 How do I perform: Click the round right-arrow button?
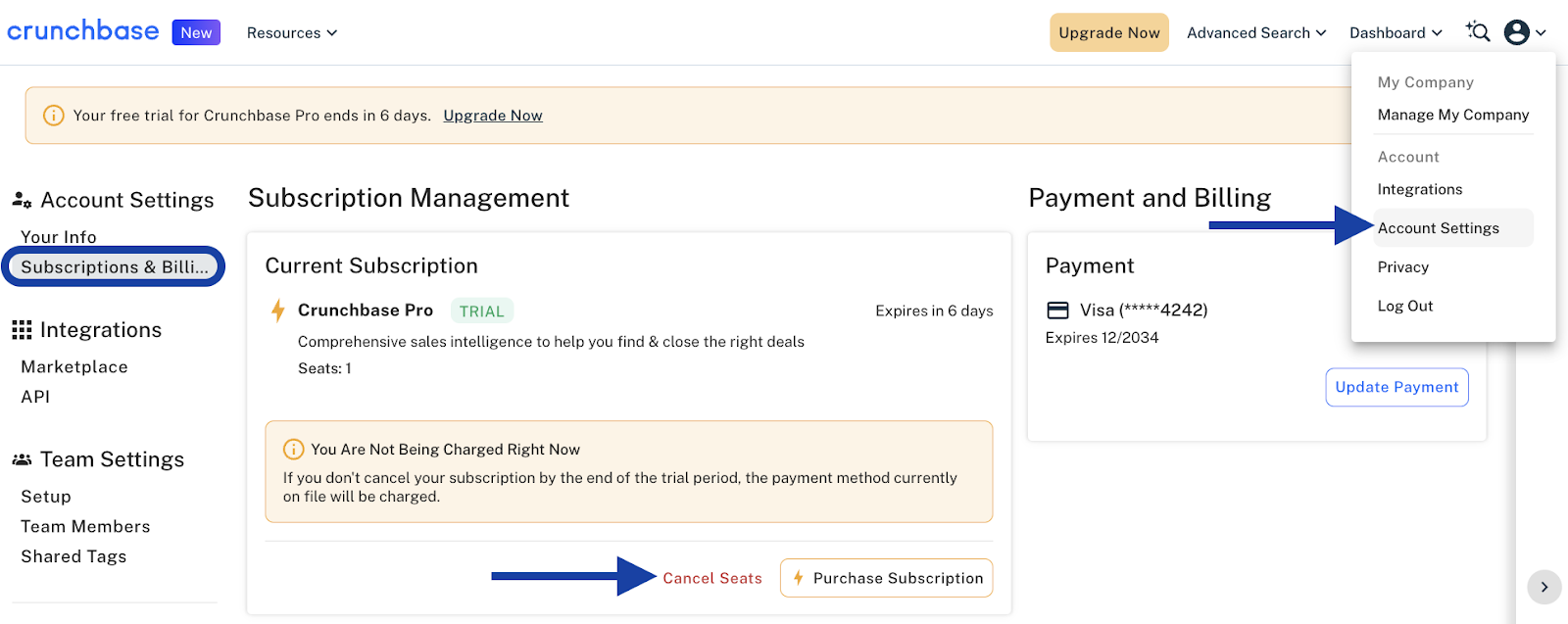coord(1544,587)
